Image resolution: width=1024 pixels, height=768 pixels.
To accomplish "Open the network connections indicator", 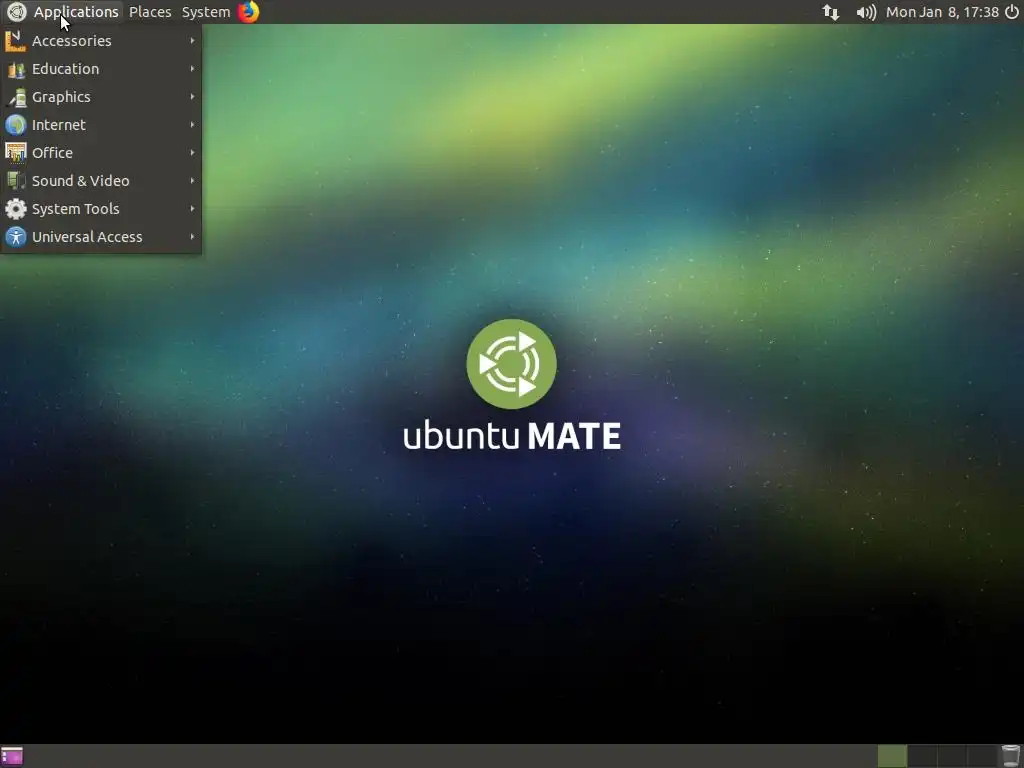I will [x=831, y=12].
